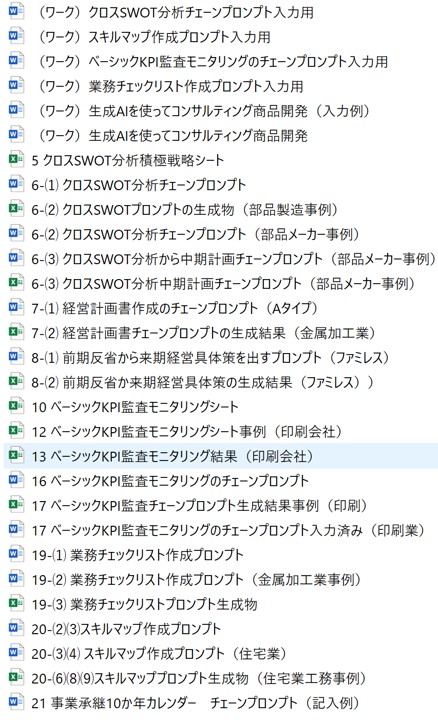The image size is (438, 720).
Task: Click Word icon of 21 事業承継10か年カレンダー チェーンプロンプト
Action: pyautogui.click(x=16, y=702)
